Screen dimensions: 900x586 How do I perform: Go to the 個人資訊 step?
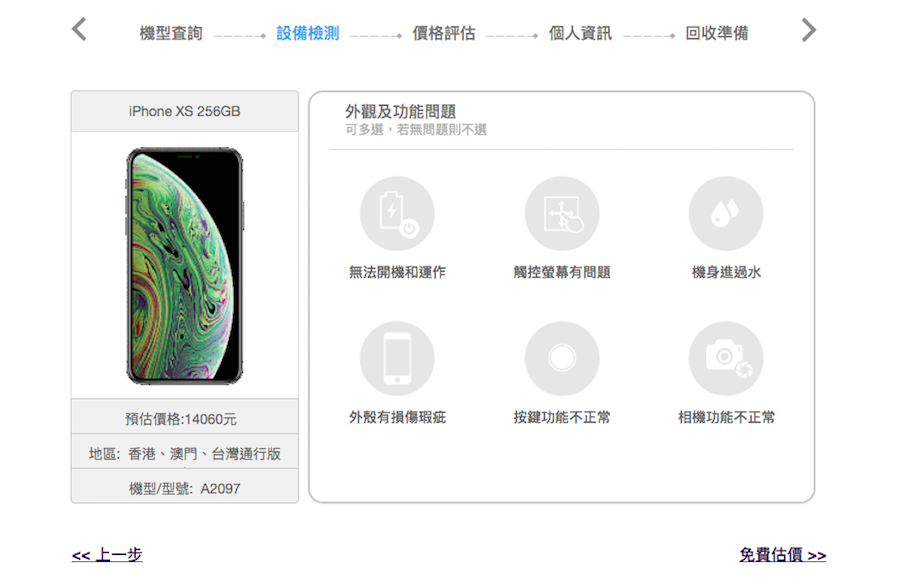[580, 33]
